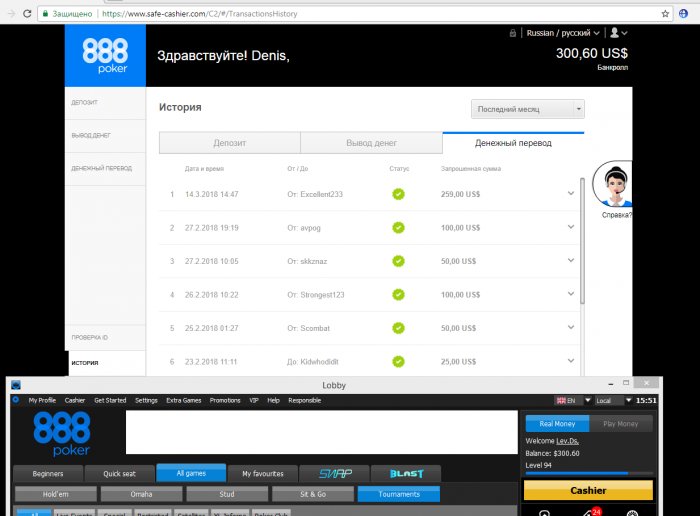This screenshot has height=516, width=700.
Task: Click the globe extension icon in browser
Action: [x=683, y=14]
